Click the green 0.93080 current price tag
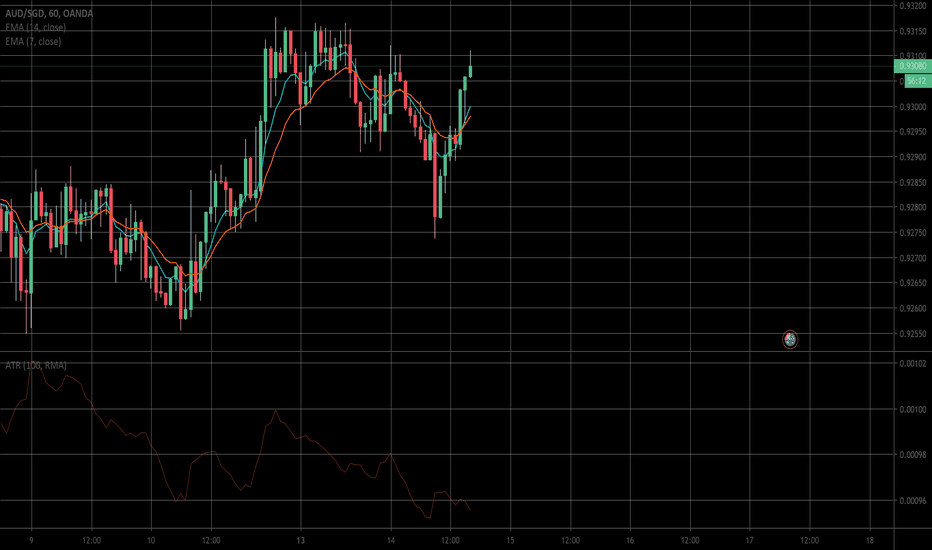932x550 pixels. (x=911, y=67)
